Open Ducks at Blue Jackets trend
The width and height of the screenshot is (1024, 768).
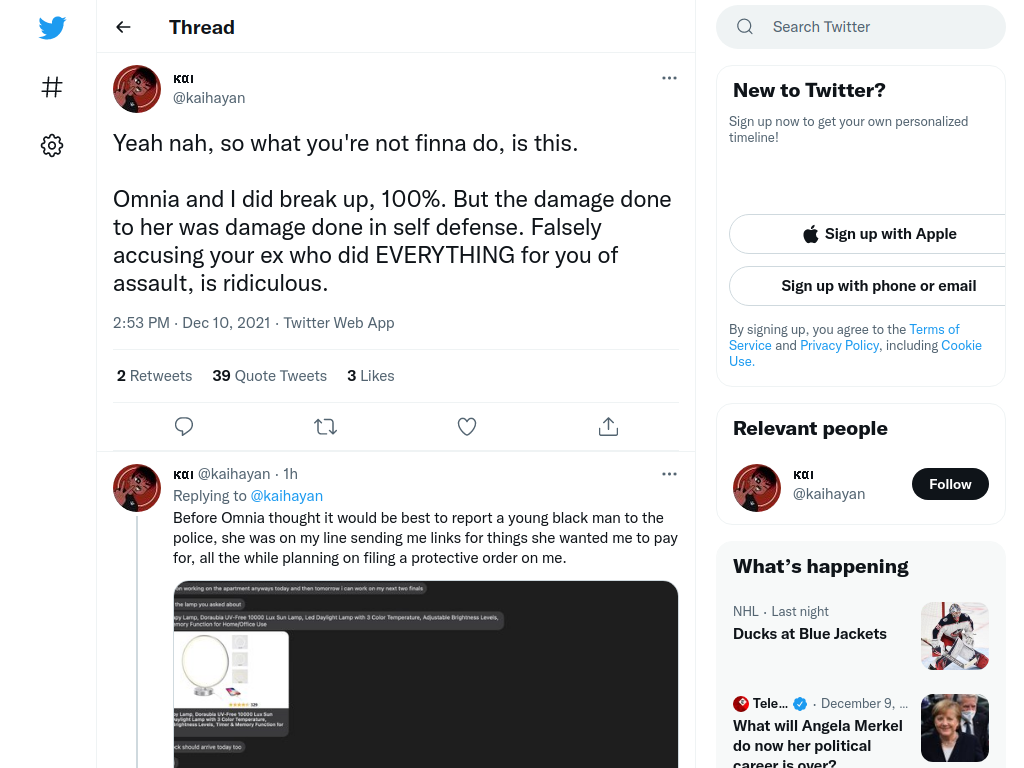pyautogui.click(x=810, y=633)
